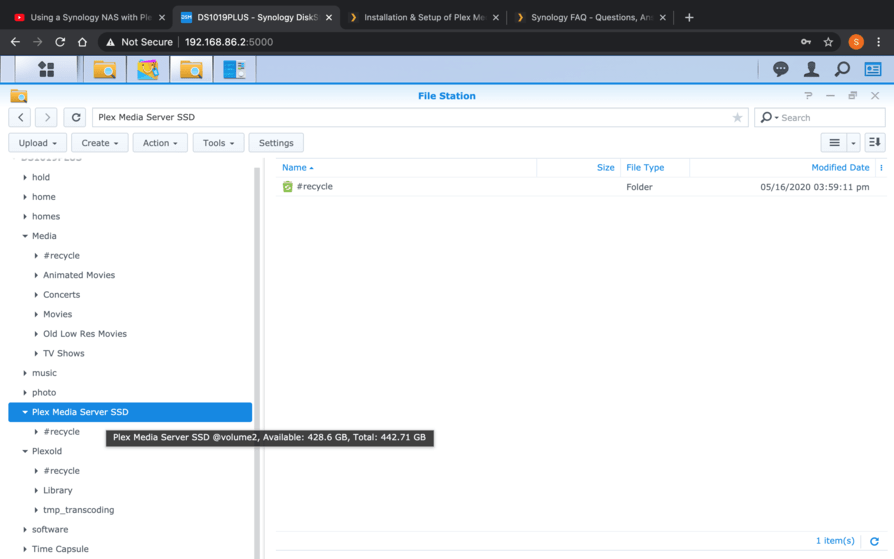Switch to Installation & Setup of Plex tab
894x559 pixels.
(x=425, y=17)
